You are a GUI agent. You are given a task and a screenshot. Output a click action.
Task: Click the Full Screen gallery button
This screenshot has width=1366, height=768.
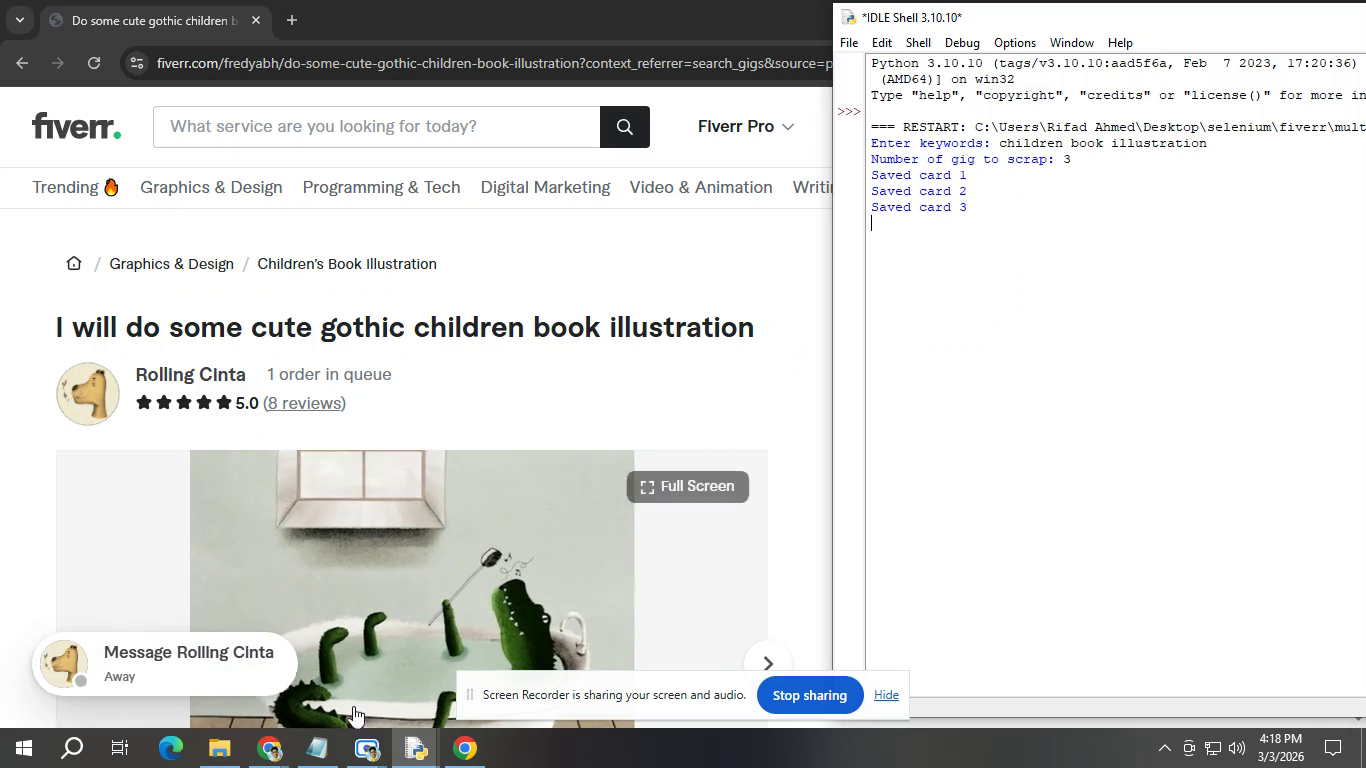(687, 487)
